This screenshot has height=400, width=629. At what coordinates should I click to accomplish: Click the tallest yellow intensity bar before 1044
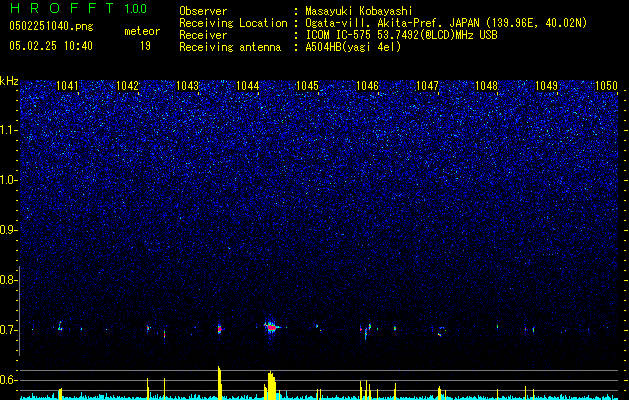click(219, 383)
